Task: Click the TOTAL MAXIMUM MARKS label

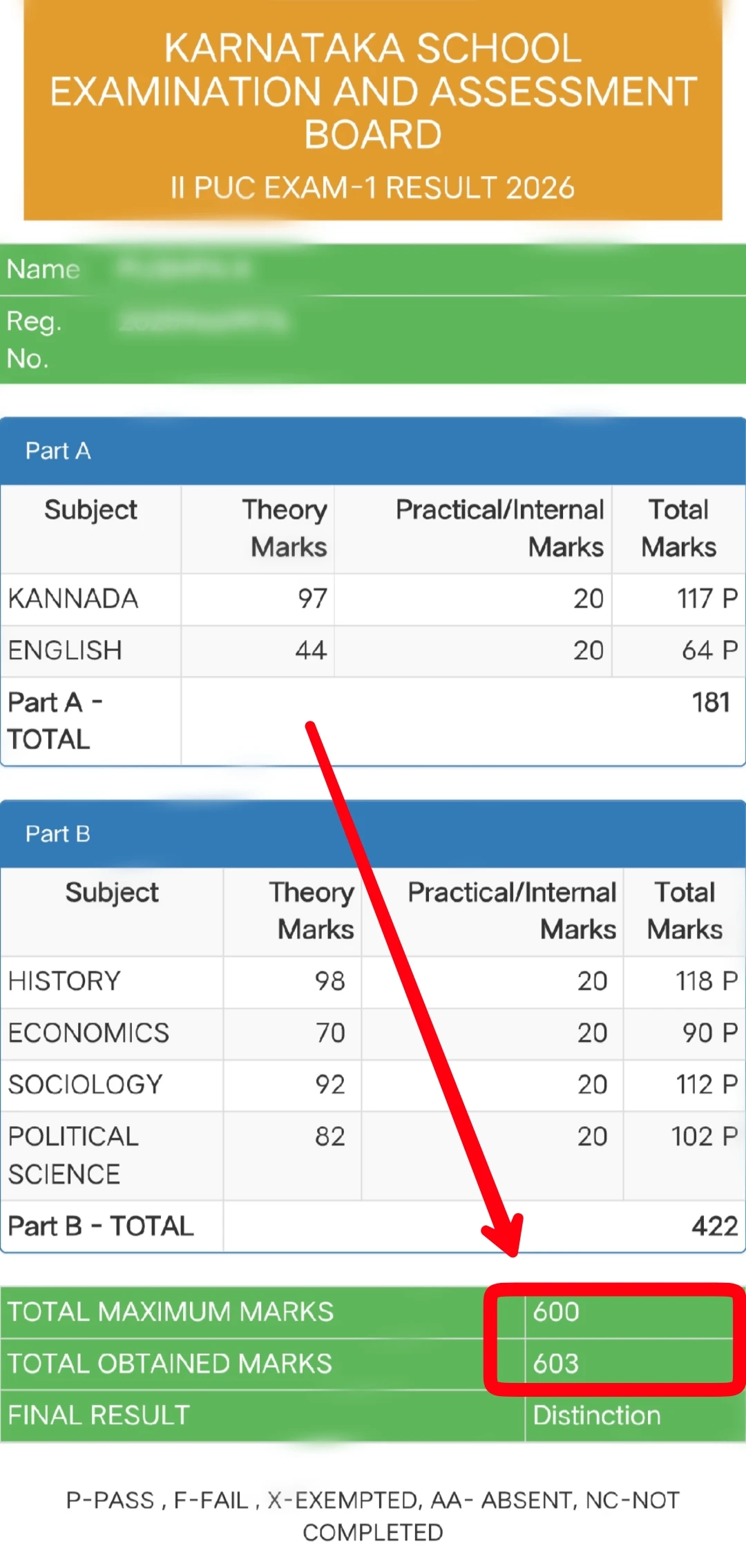Action: click(x=171, y=1312)
